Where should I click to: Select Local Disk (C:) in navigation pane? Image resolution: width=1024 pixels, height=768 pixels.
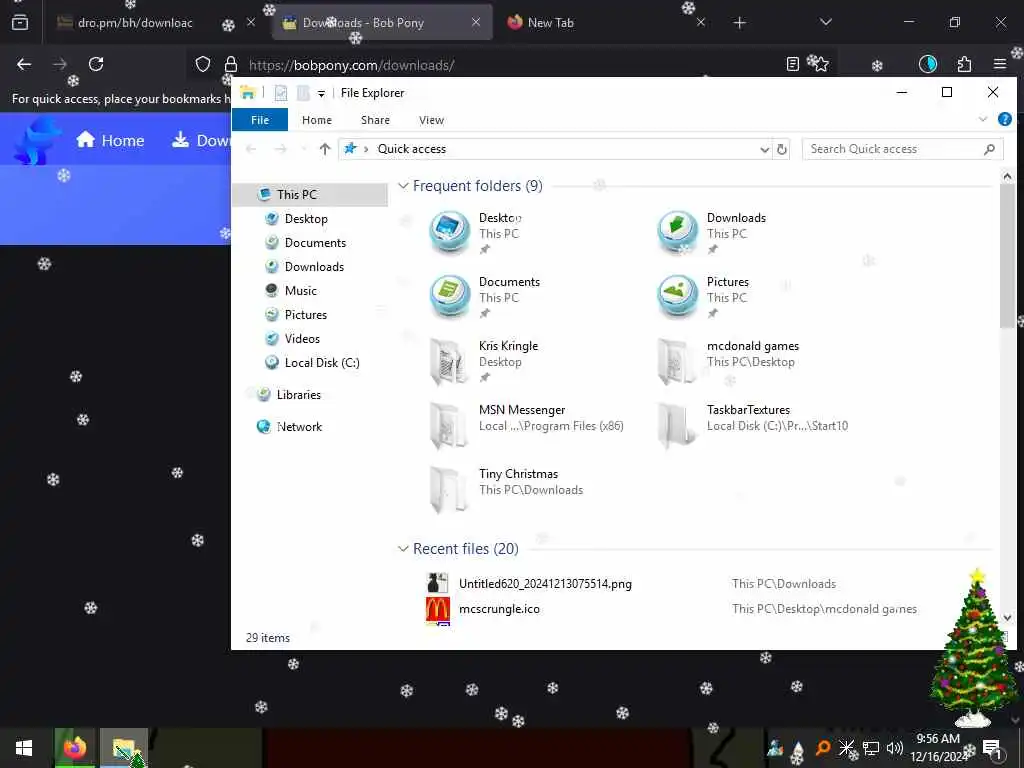coord(321,363)
